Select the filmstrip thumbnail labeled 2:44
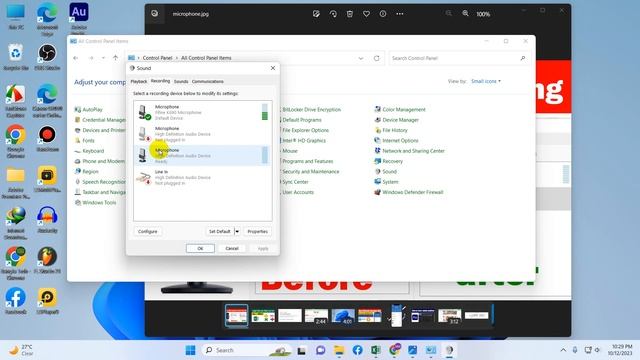The height and width of the screenshot is (360, 640). (x=316, y=316)
